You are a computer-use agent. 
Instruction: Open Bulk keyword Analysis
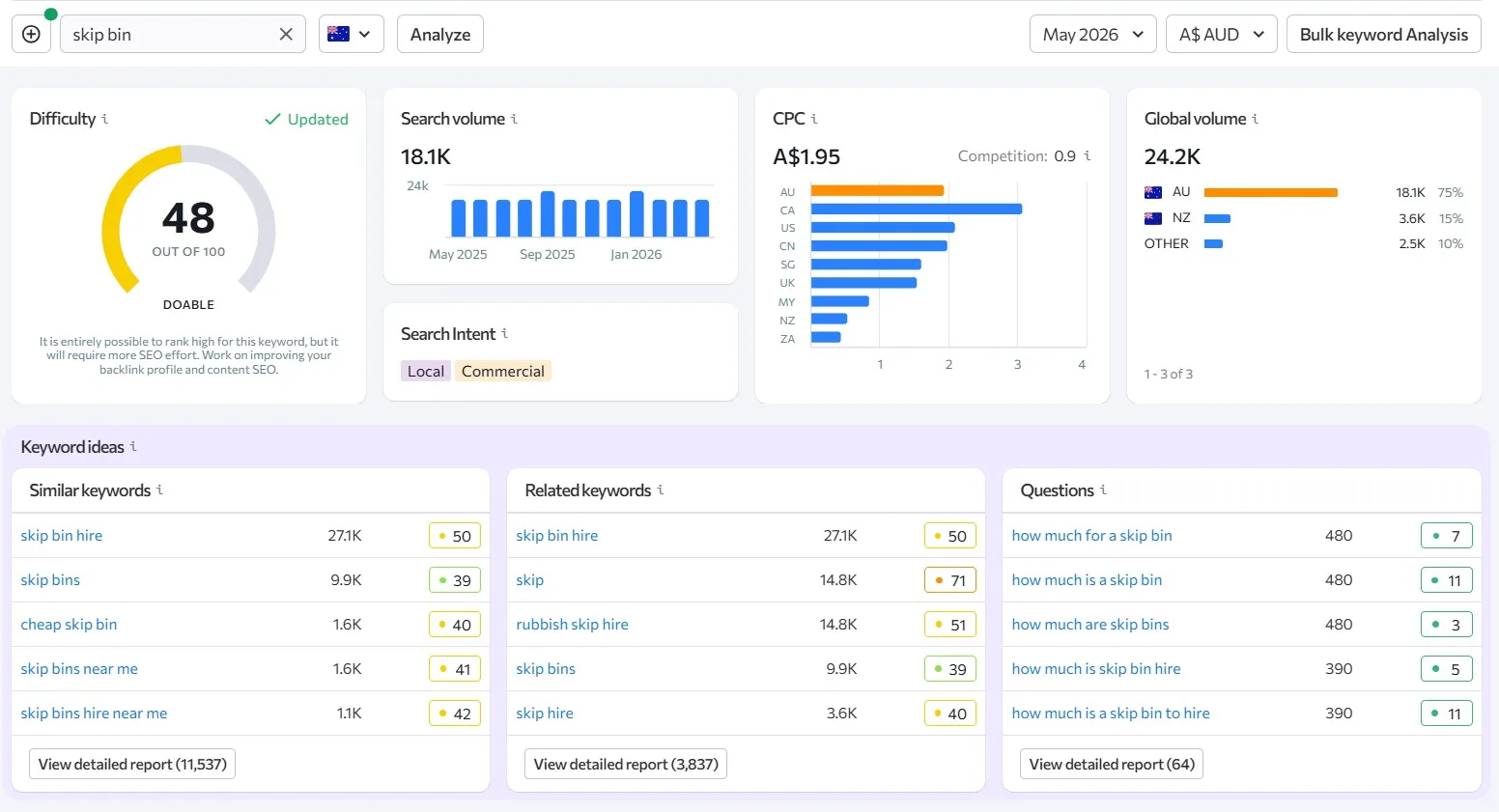[x=1384, y=35]
